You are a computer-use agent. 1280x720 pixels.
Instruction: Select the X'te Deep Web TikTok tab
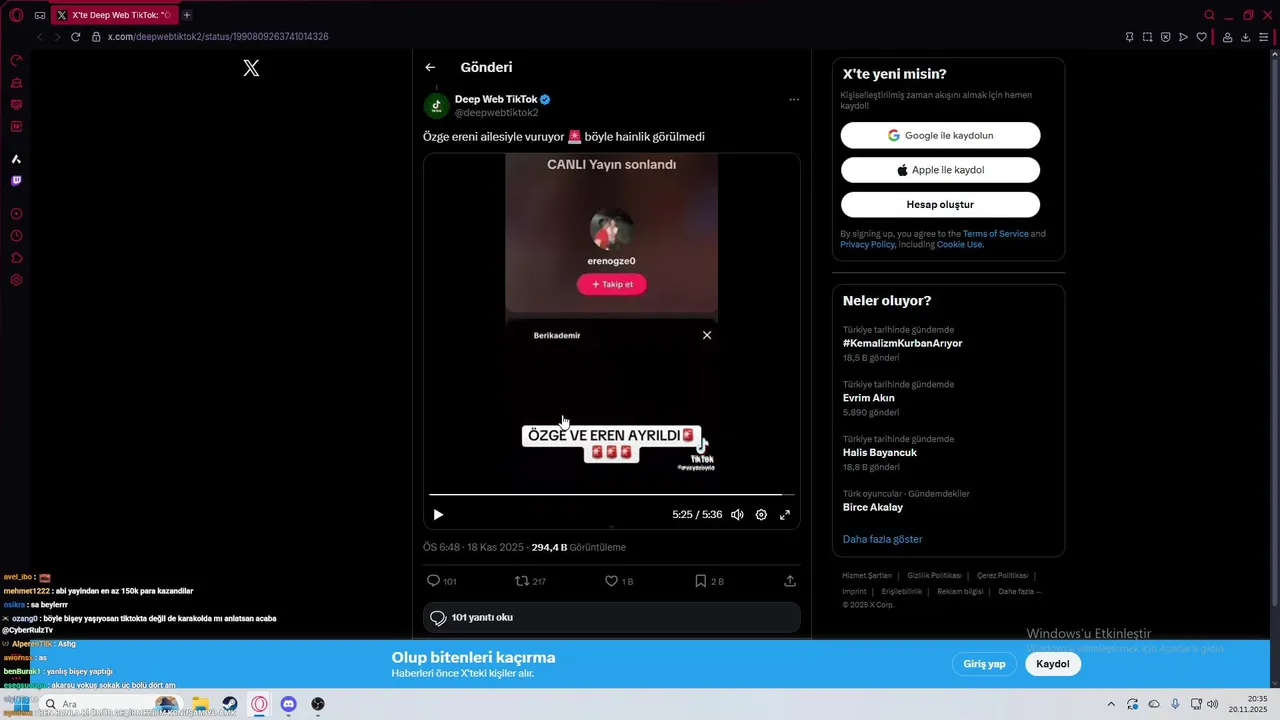pyautogui.click(x=113, y=15)
